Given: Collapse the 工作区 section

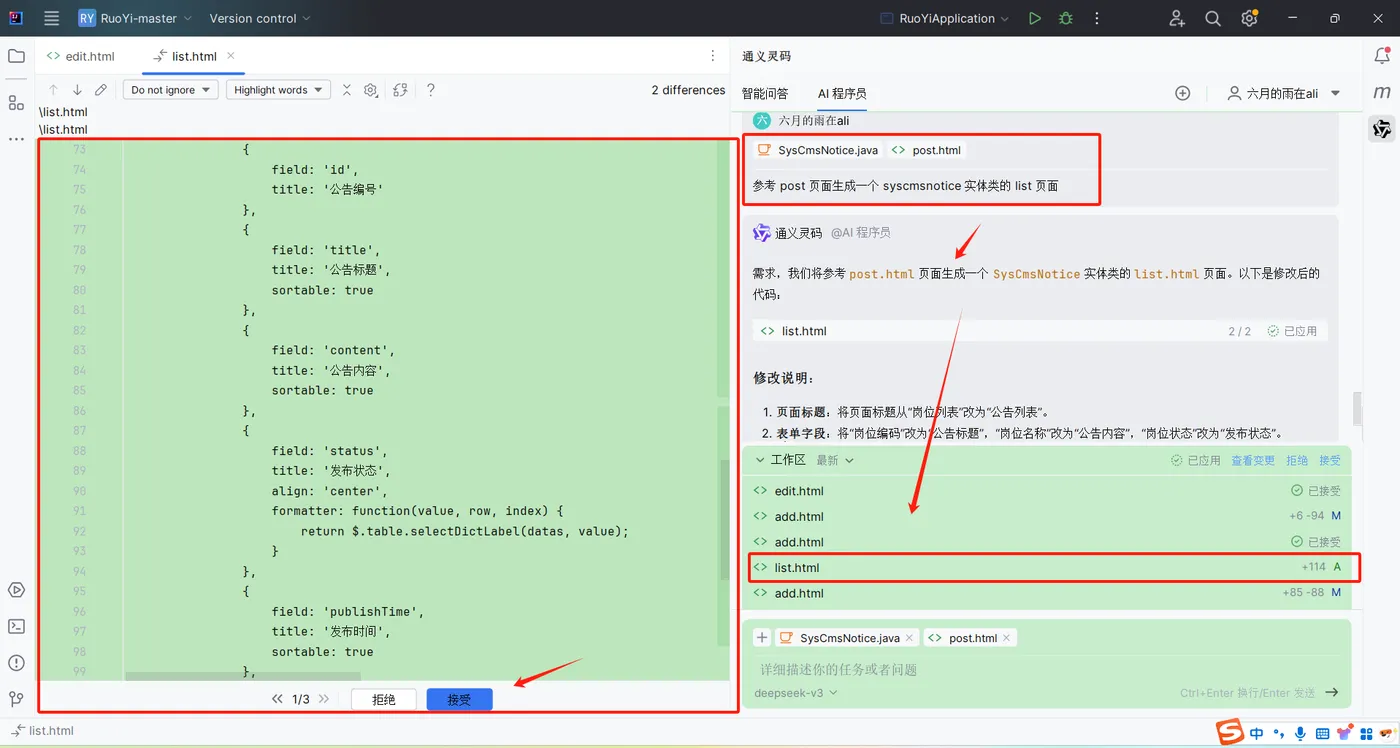Looking at the screenshot, I should point(760,460).
